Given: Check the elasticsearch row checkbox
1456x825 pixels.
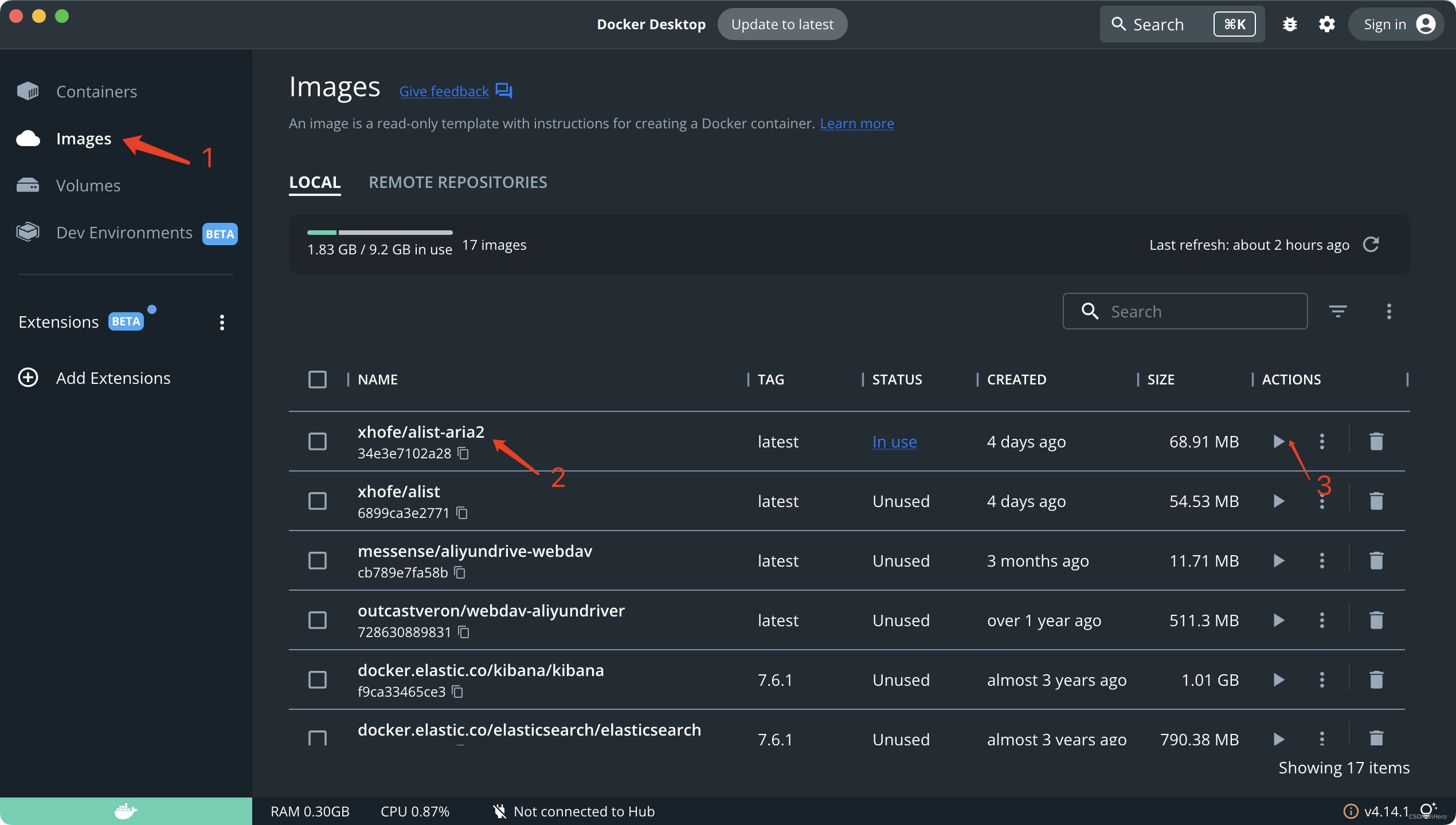Looking at the screenshot, I should 318,737.
